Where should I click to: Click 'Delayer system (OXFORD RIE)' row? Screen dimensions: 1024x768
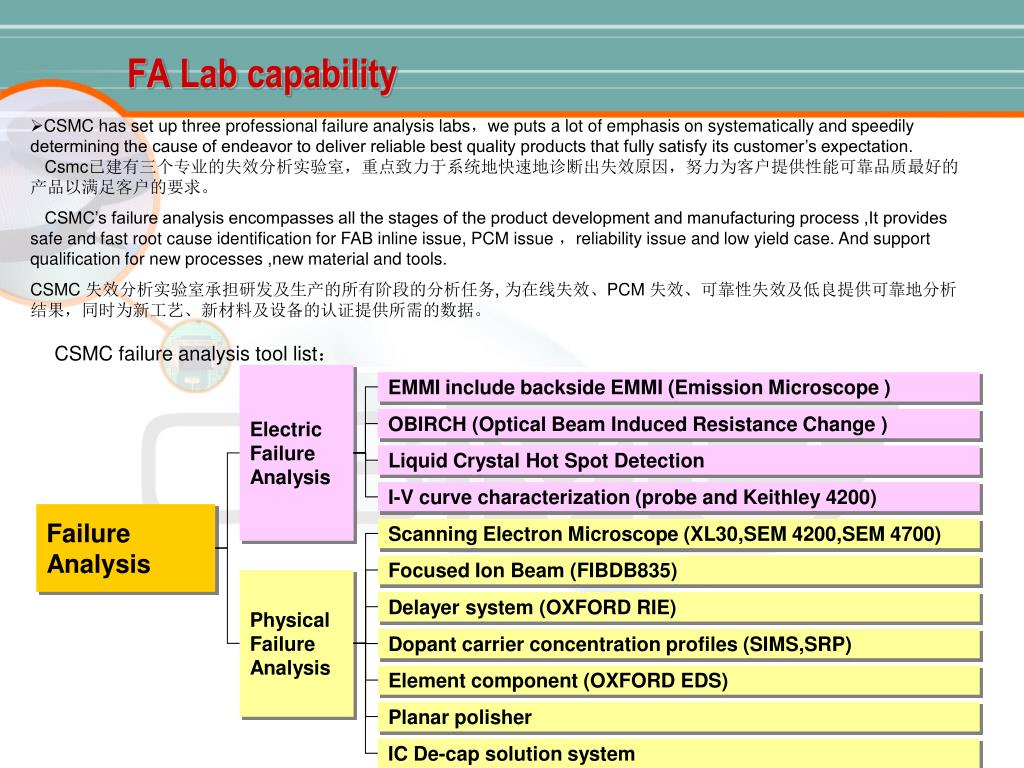point(679,607)
